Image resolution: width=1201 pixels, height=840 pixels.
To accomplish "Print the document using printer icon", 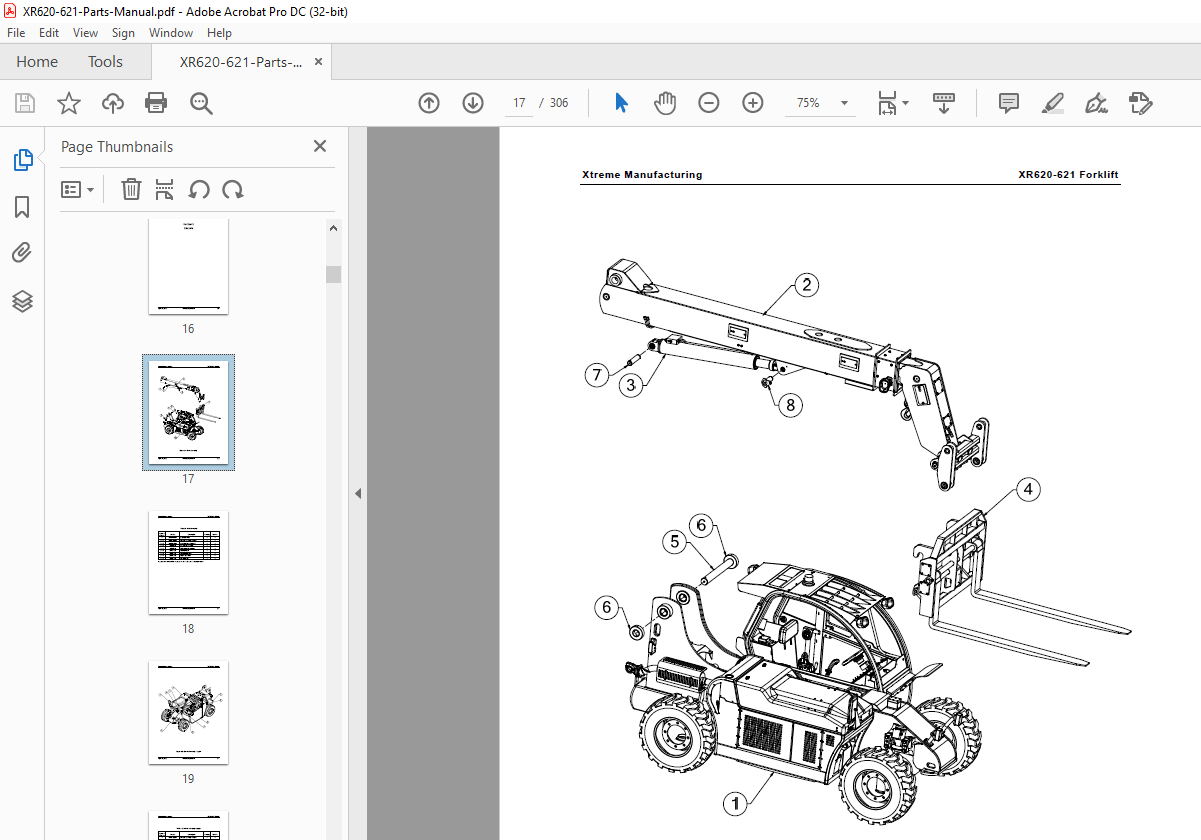I will [x=156, y=103].
